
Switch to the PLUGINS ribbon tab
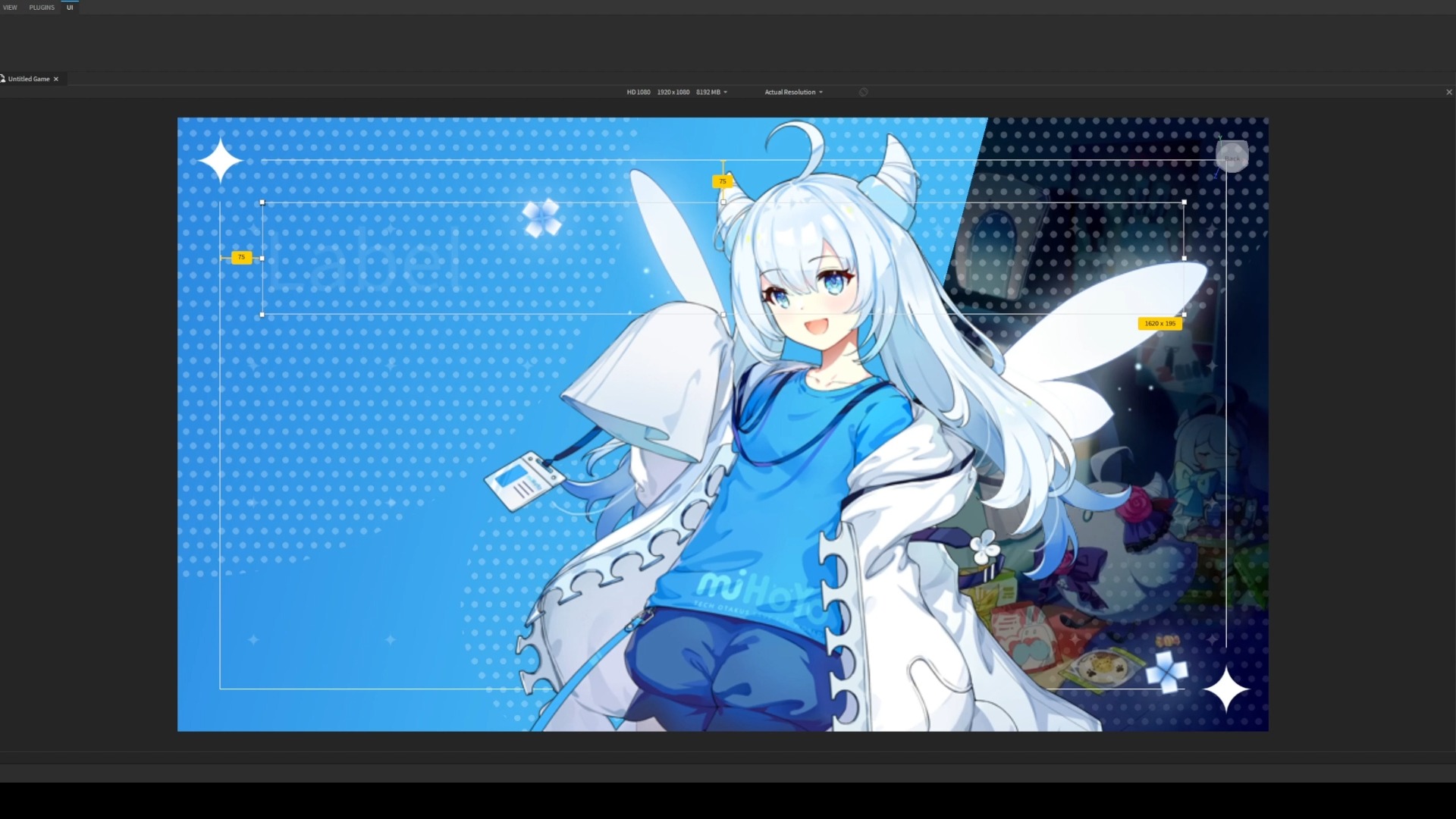pos(42,8)
